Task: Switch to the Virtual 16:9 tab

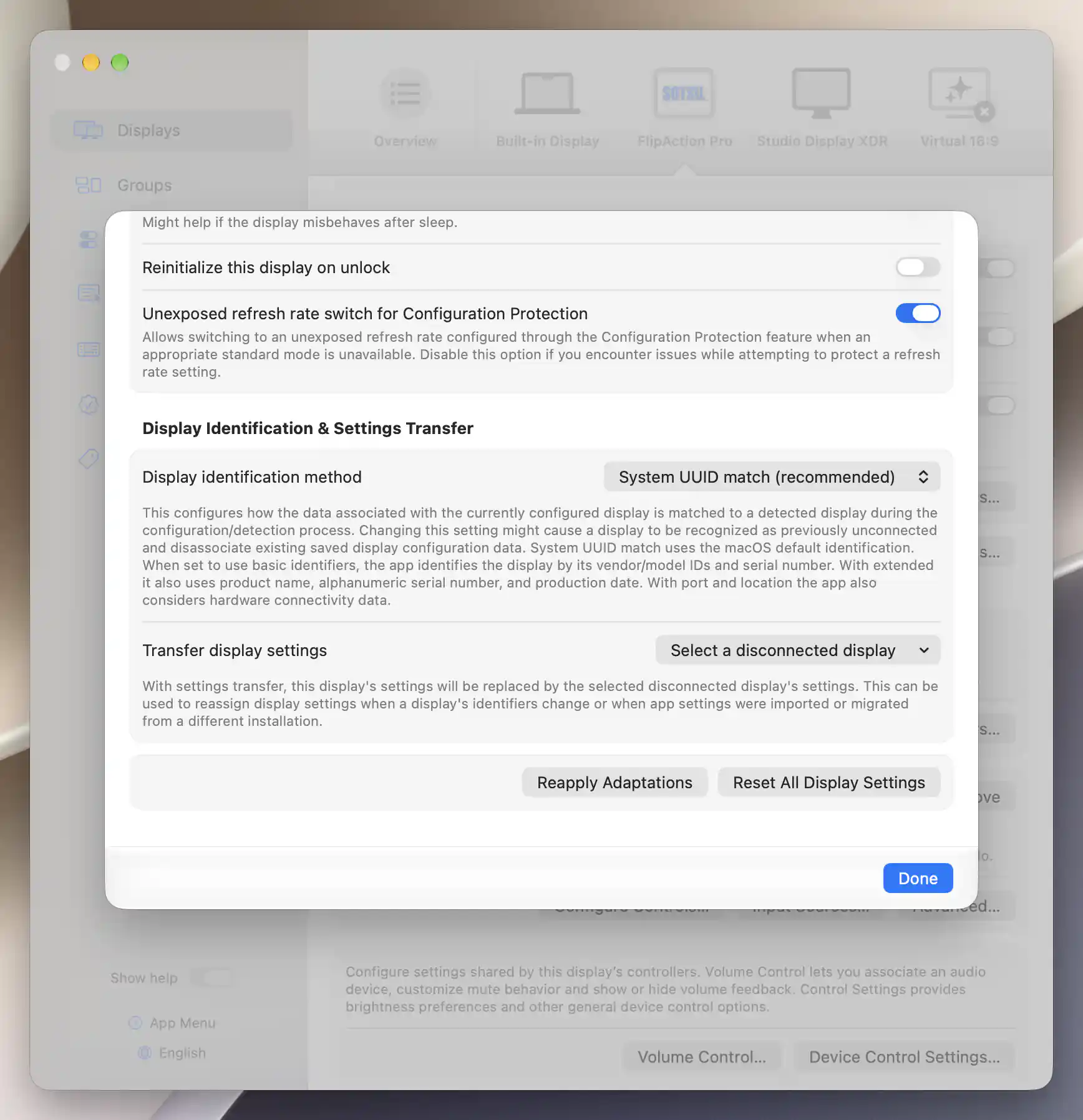Action: 959,109
